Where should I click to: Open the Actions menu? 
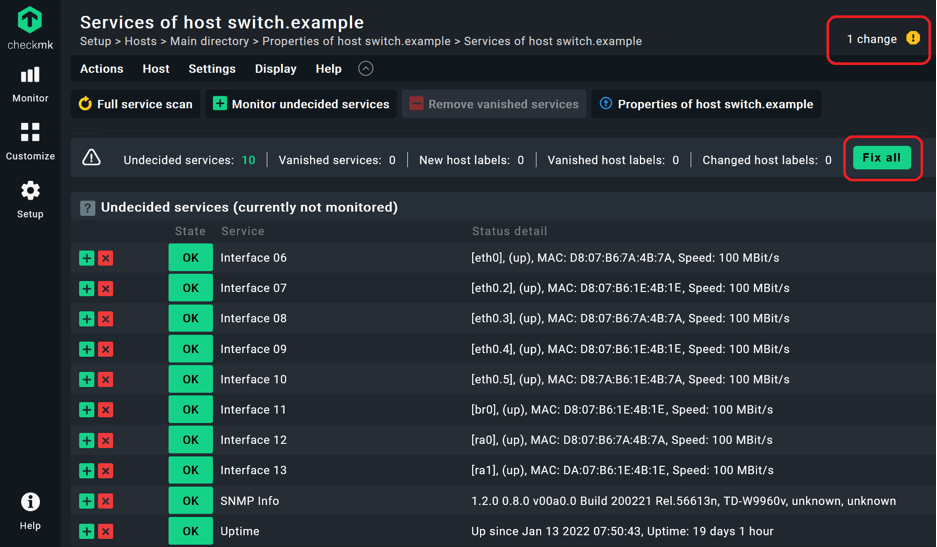(101, 69)
